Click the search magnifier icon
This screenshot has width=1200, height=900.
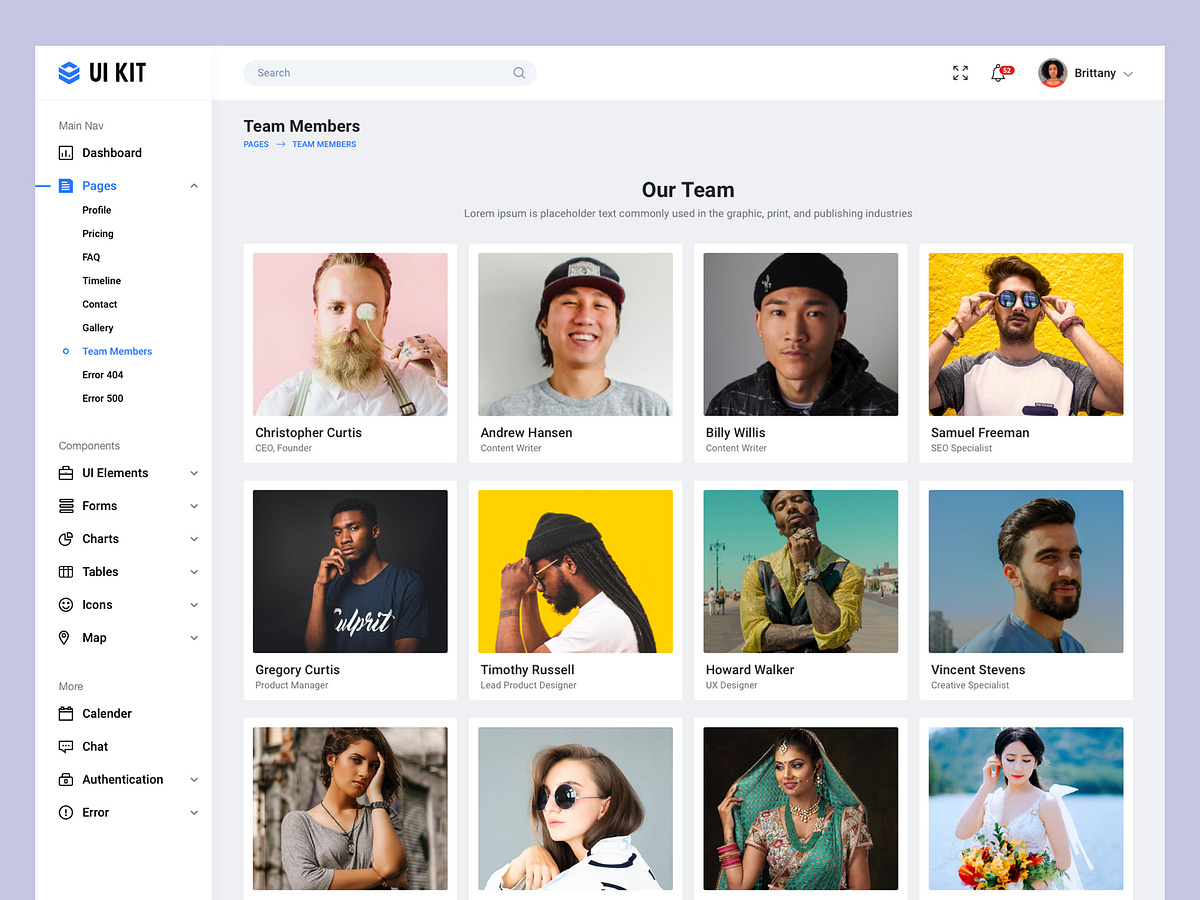pyautogui.click(x=519, y=72)
